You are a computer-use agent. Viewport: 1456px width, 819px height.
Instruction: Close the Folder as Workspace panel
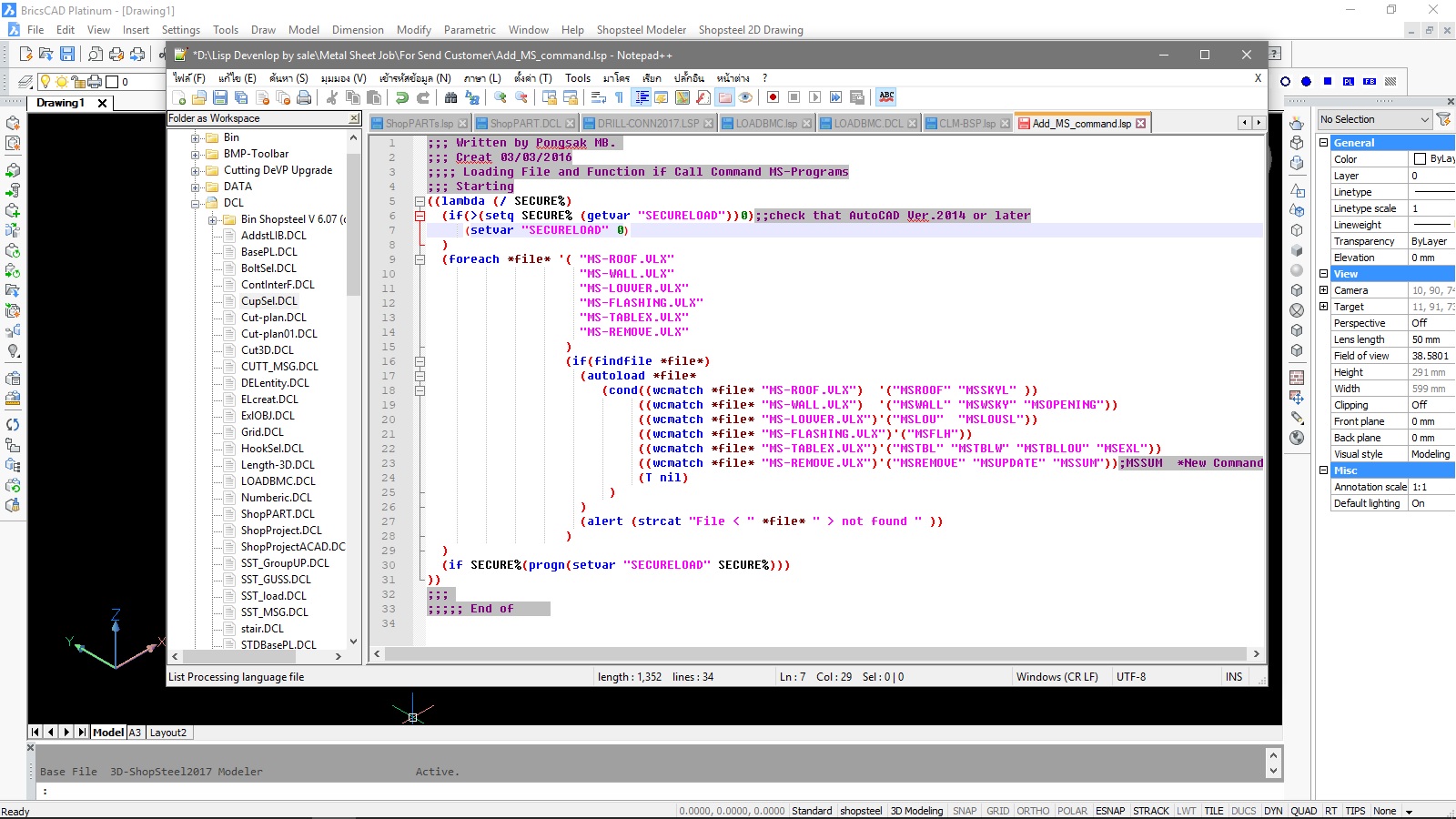click(354, 118)
